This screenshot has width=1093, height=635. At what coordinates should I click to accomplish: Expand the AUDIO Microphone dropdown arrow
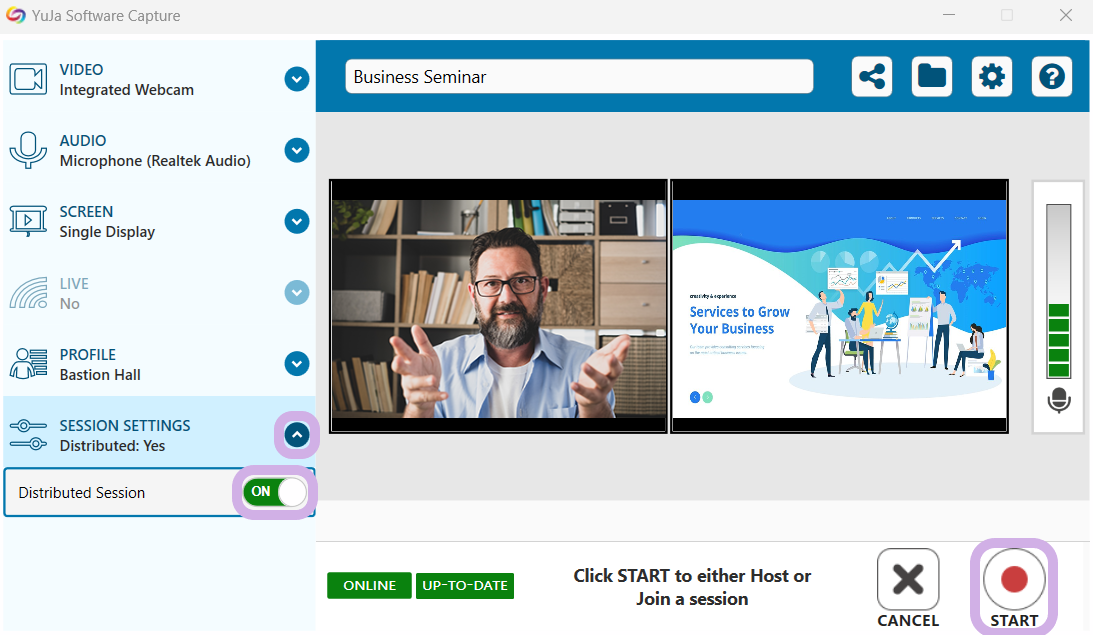coord(297,150)
